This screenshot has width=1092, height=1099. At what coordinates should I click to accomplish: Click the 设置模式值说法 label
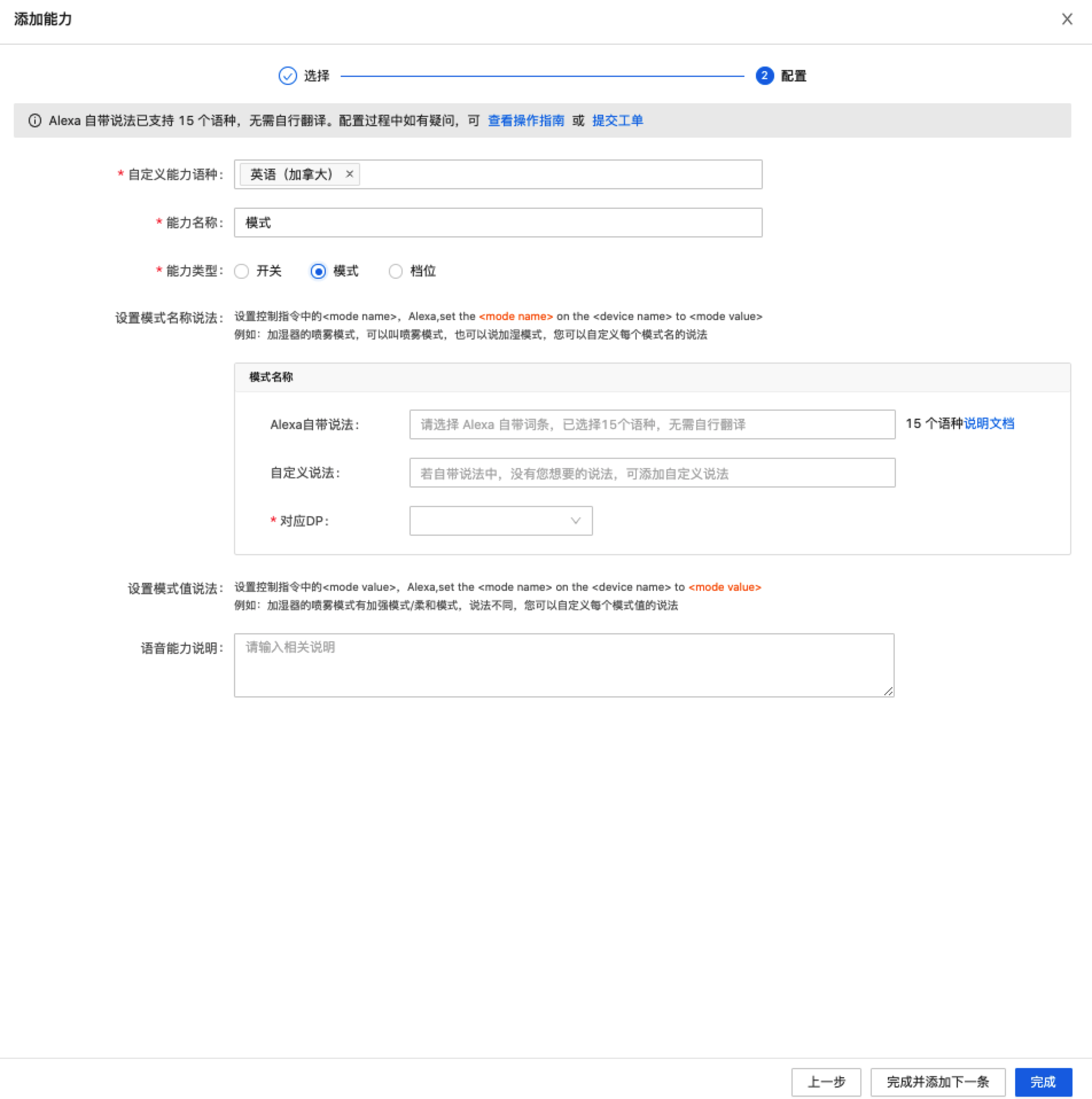pos(175,589)
